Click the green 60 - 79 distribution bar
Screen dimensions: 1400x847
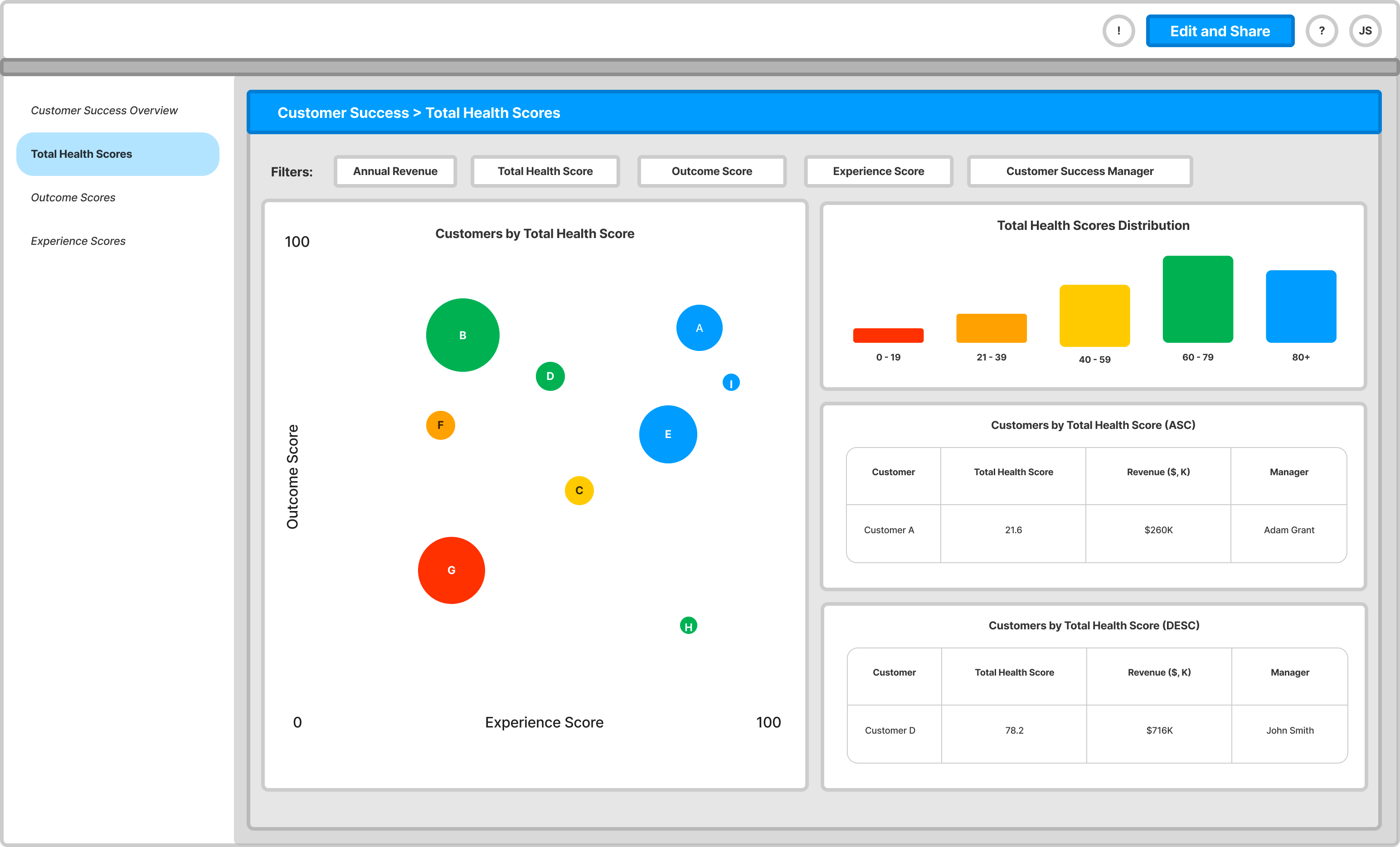(x=1197, y=299)
